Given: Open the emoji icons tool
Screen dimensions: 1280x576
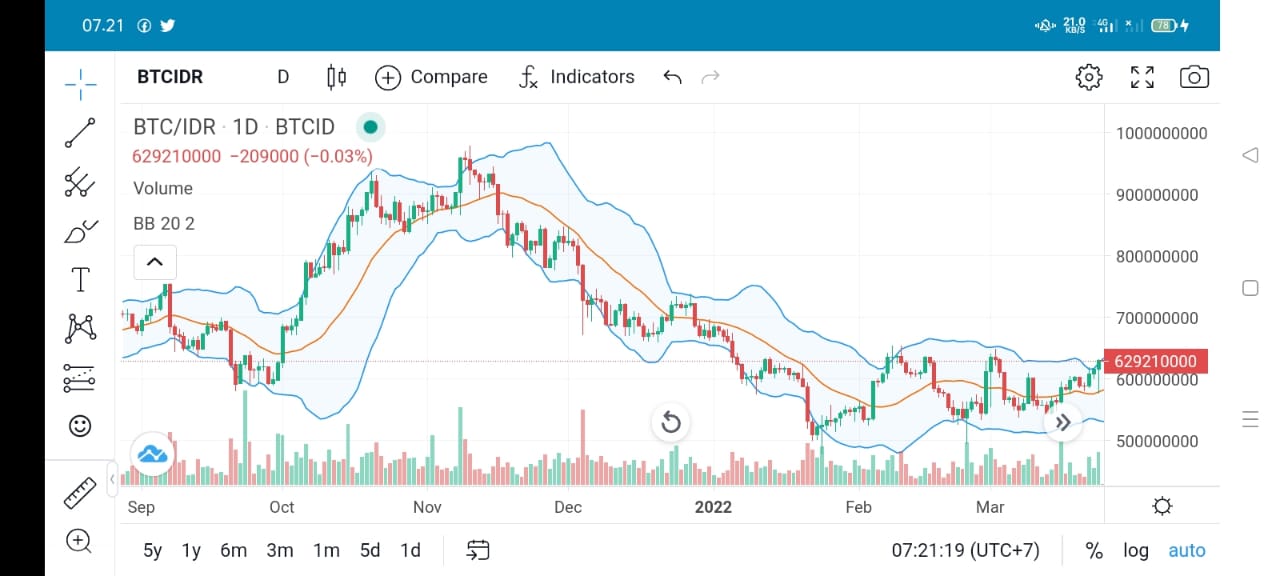Looking at the screenshot, I should pos(80,426).
